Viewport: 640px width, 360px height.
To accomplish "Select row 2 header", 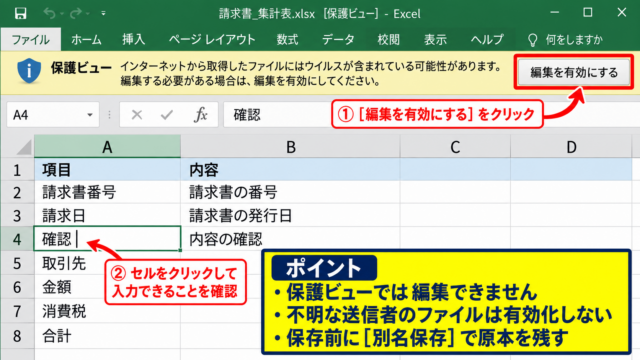I will (x=17, y=192).
